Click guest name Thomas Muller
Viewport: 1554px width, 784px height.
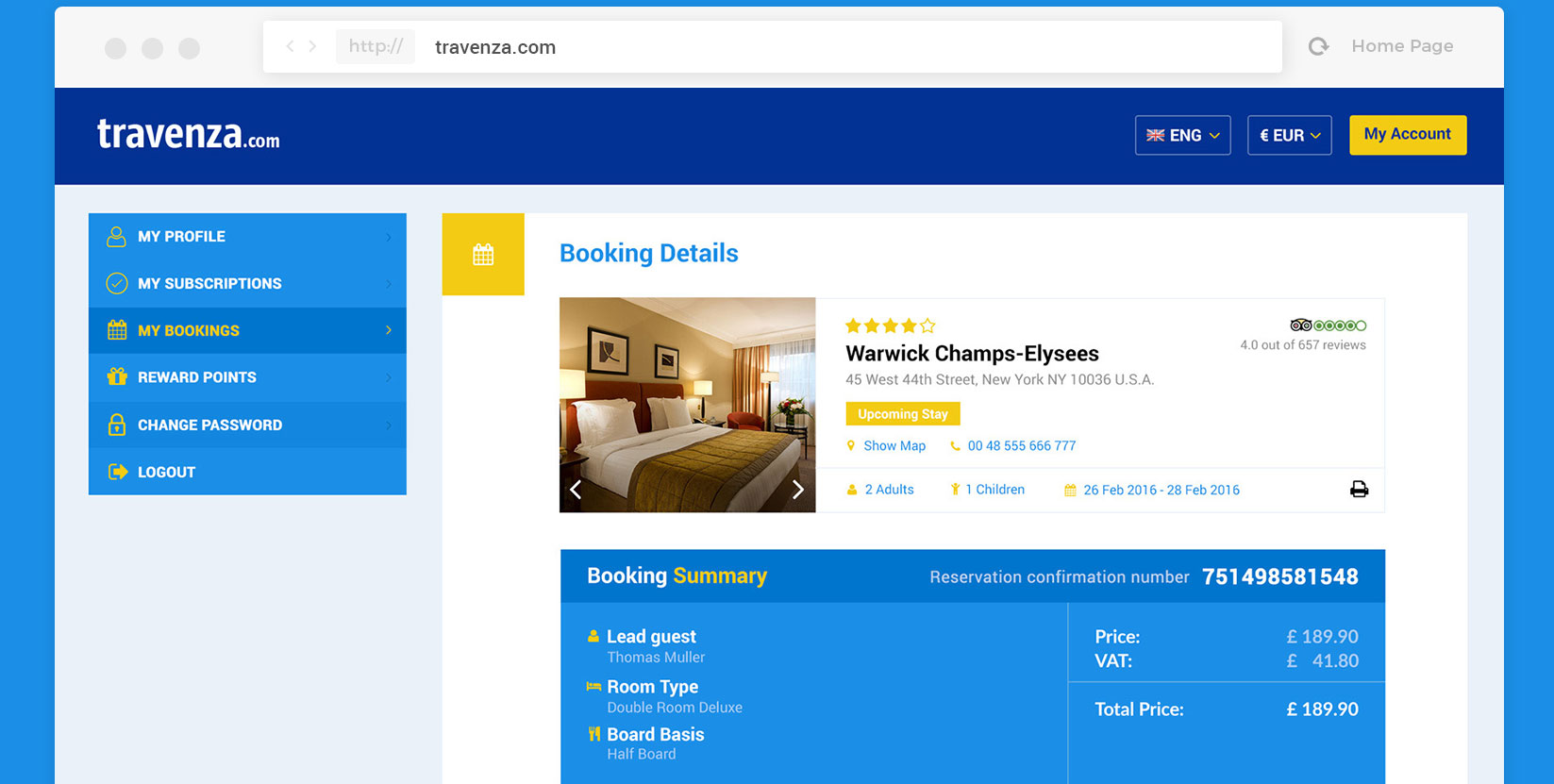[656, 658]
